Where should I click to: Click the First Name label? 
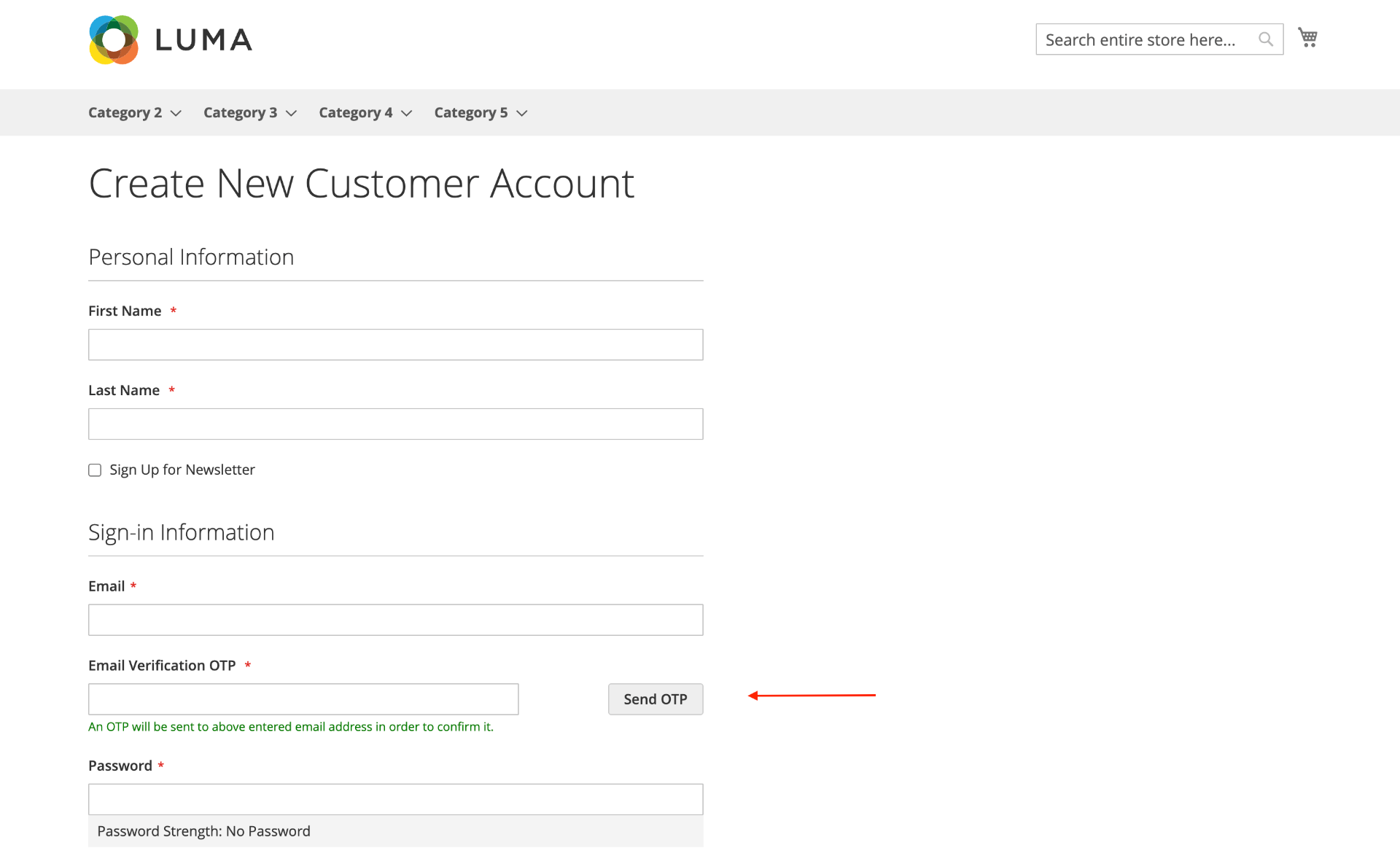click(125, 311)
